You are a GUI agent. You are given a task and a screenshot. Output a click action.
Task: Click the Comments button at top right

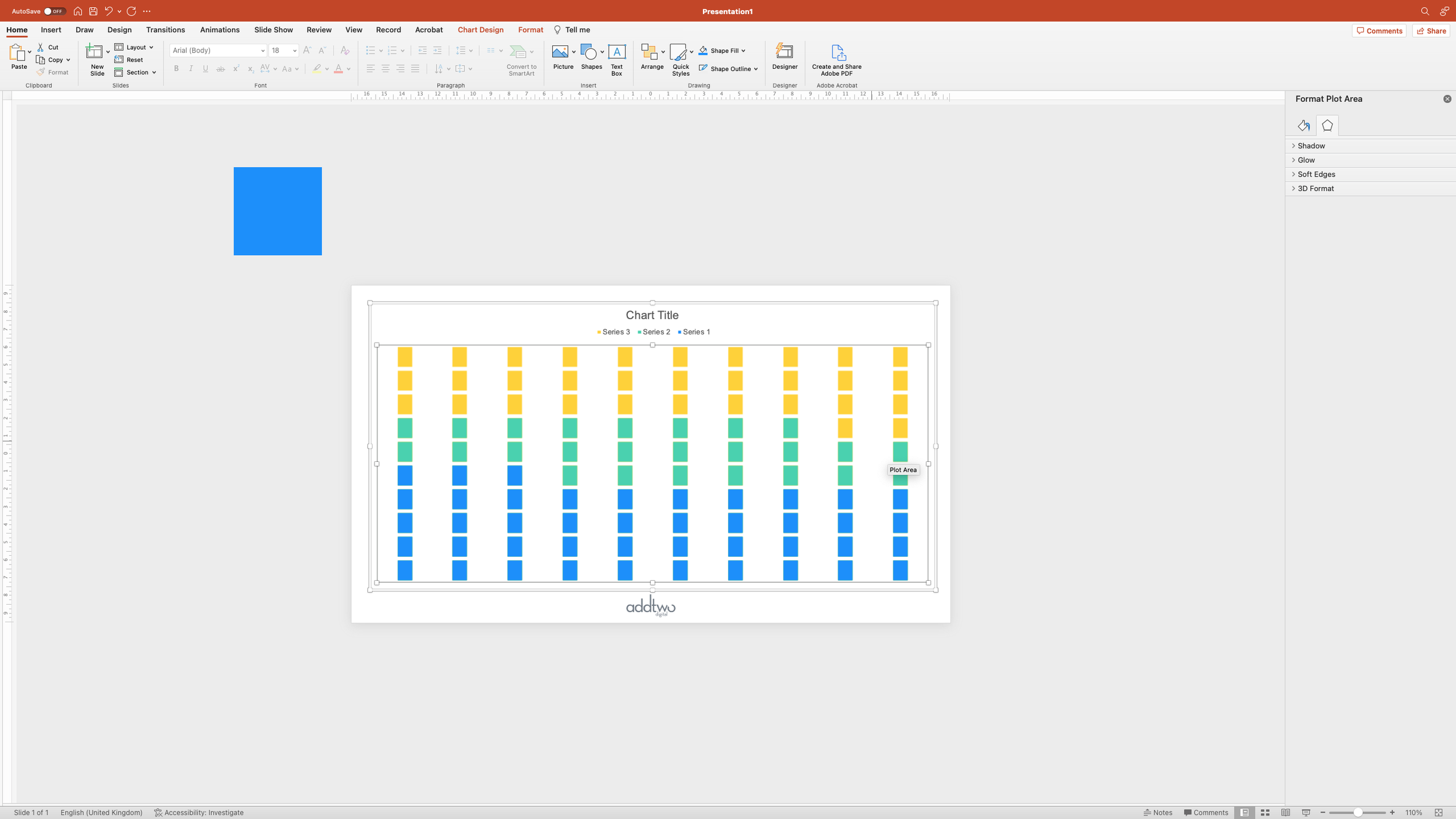click(1379, 31)
